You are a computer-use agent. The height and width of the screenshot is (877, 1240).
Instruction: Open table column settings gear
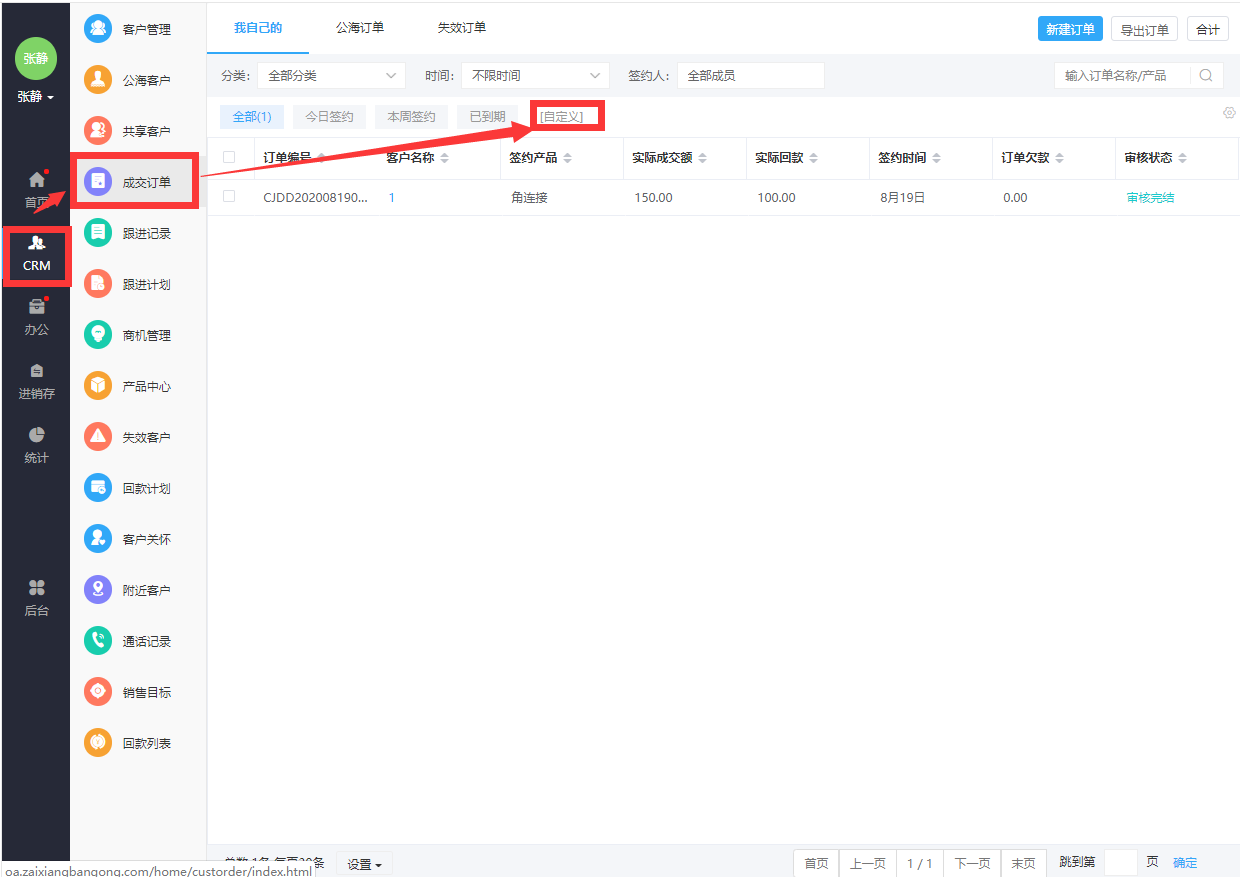click(1229, 113)
